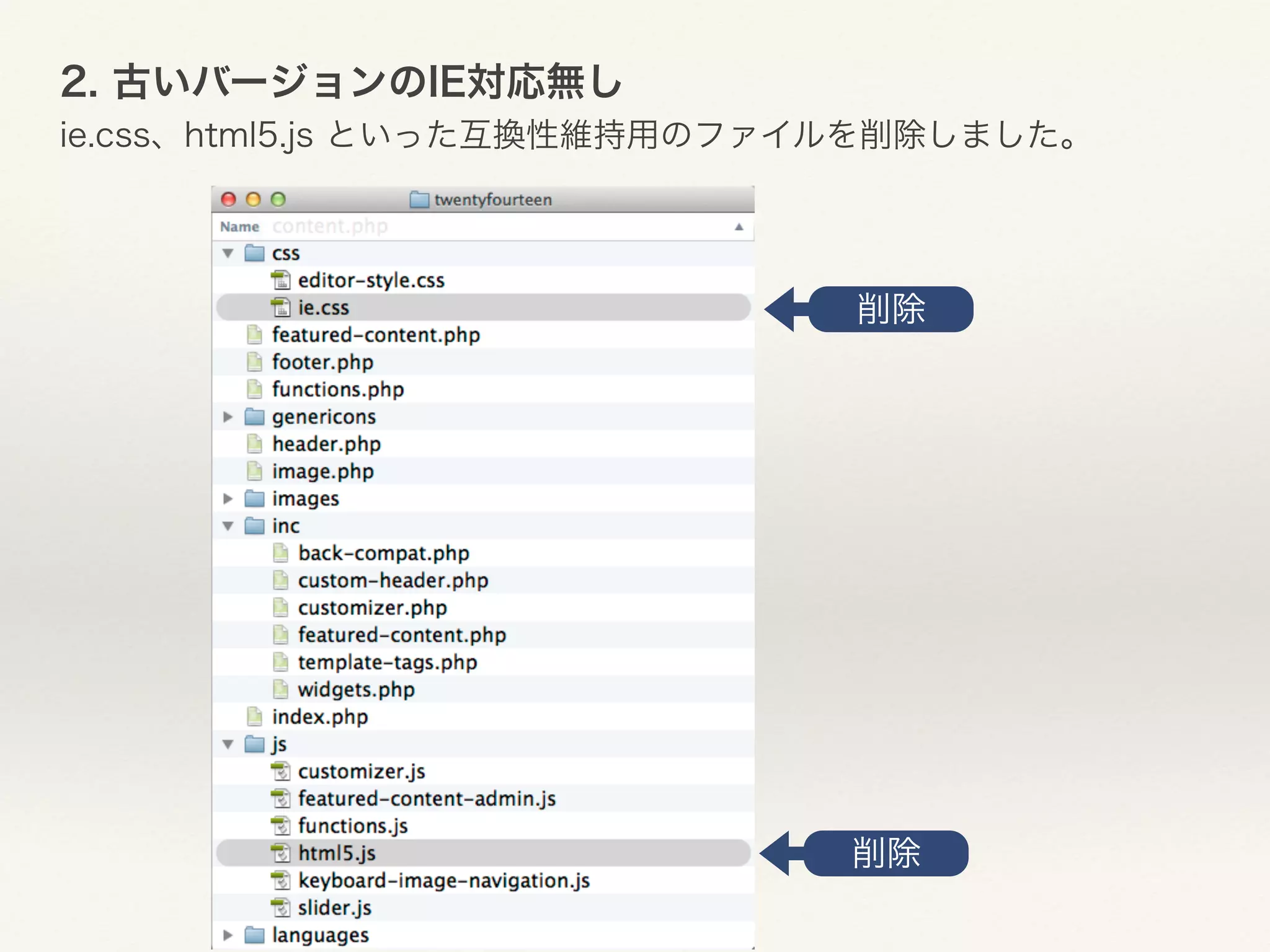Select the css folder icon
The image size is (1270, 952).
click(x=254, y=253)
